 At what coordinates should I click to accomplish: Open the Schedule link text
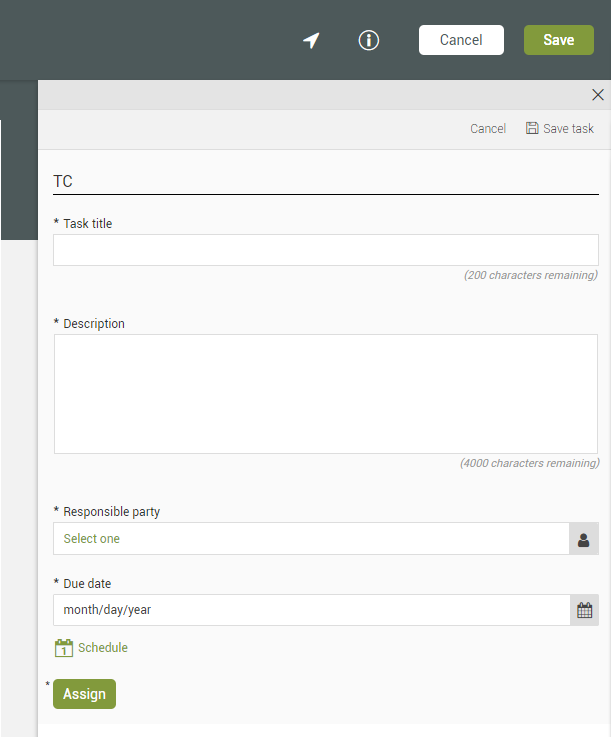click(x=103, y=648)
